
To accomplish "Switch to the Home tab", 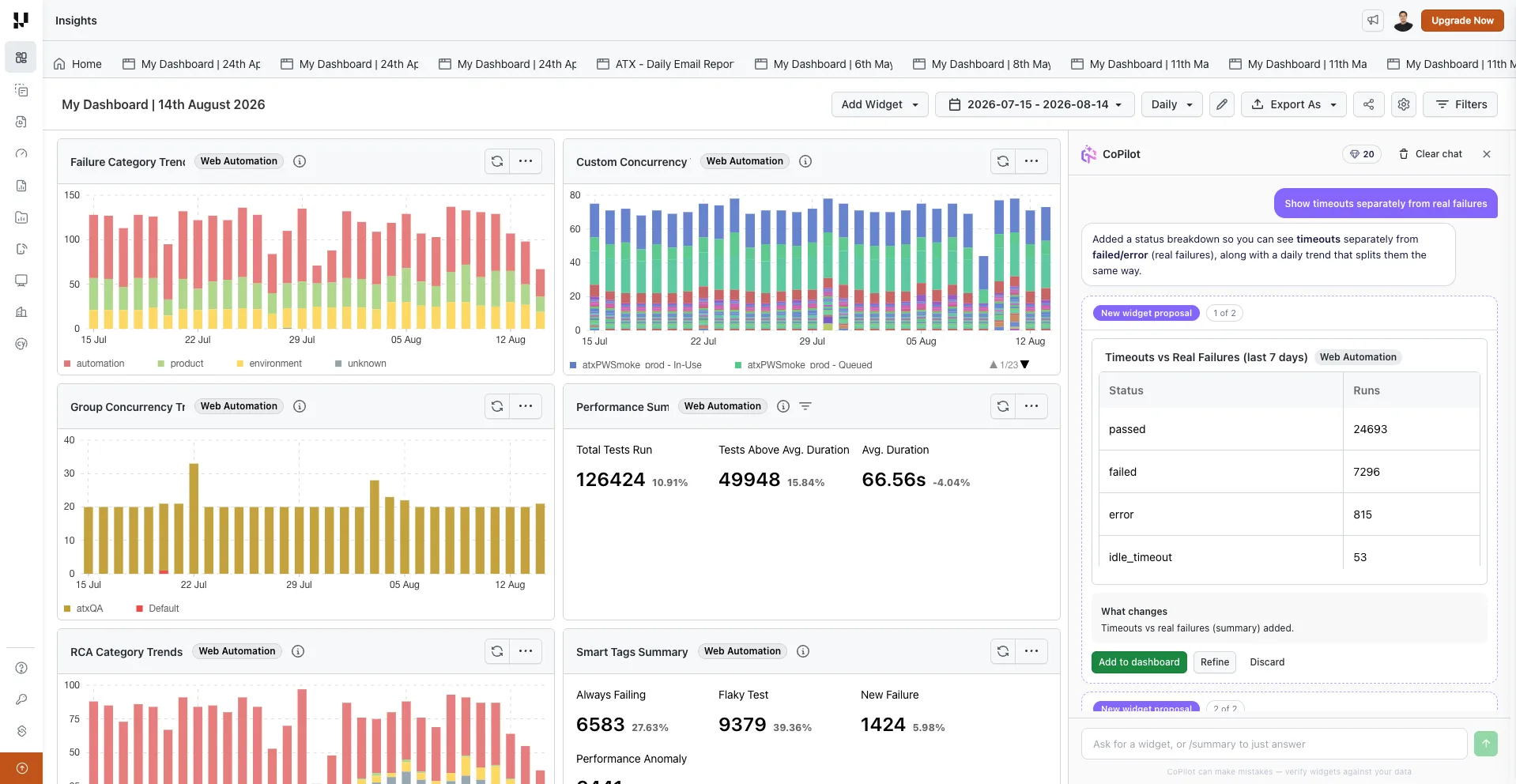I will coord(77,64).
